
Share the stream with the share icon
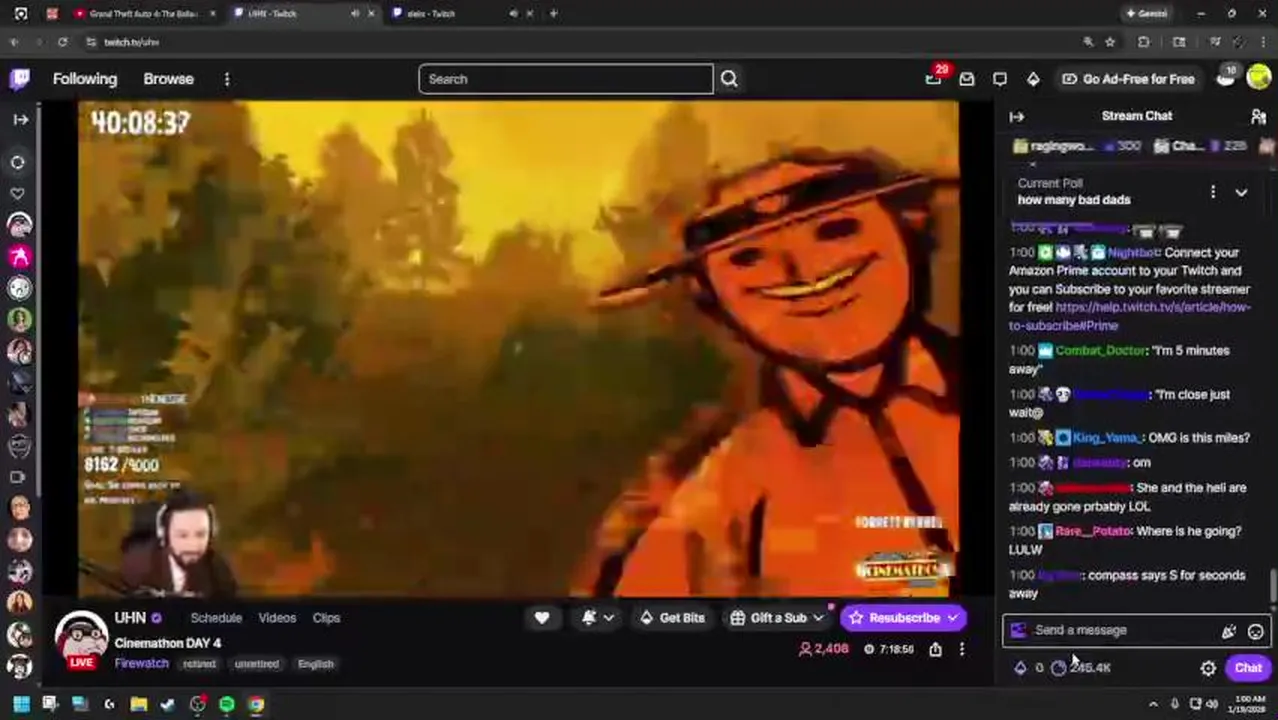click(x=935, y=650)
